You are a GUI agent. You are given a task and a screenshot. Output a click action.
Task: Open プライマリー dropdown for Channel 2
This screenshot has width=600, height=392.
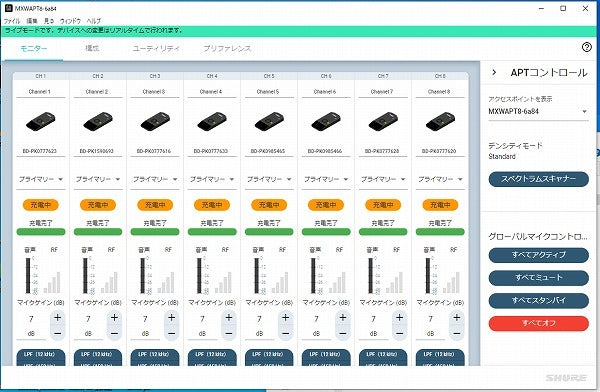point(98,179)
